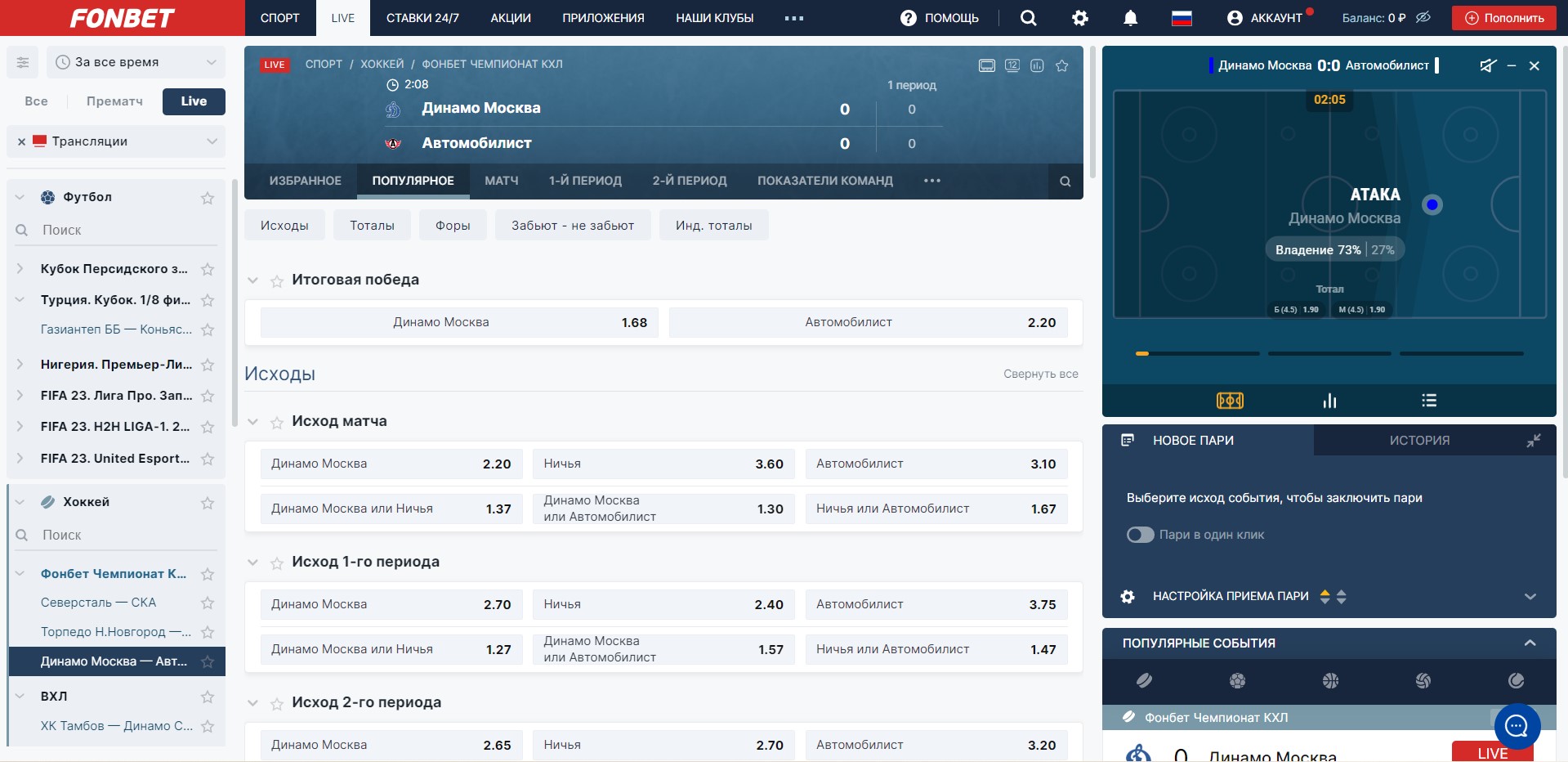Show the field view in the match tracker
Viewport: 1568px width, 762px height.
point(1230,401)
